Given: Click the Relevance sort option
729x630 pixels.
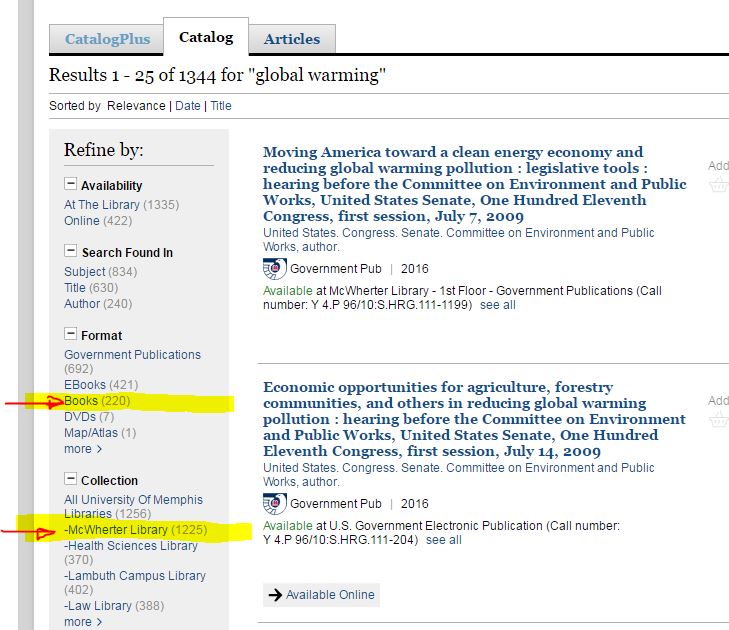Looking at the screenshot, I should pyautogui.click(x=136, y=106).
